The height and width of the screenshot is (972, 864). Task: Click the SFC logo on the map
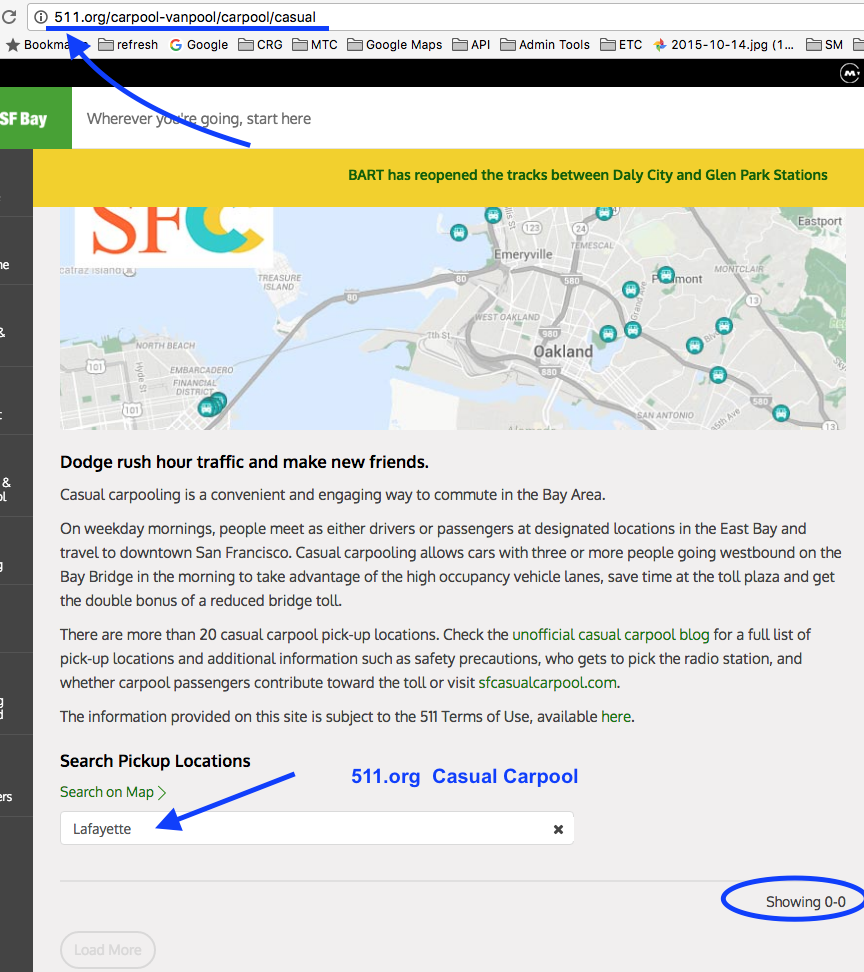click(x=174, y=237)
